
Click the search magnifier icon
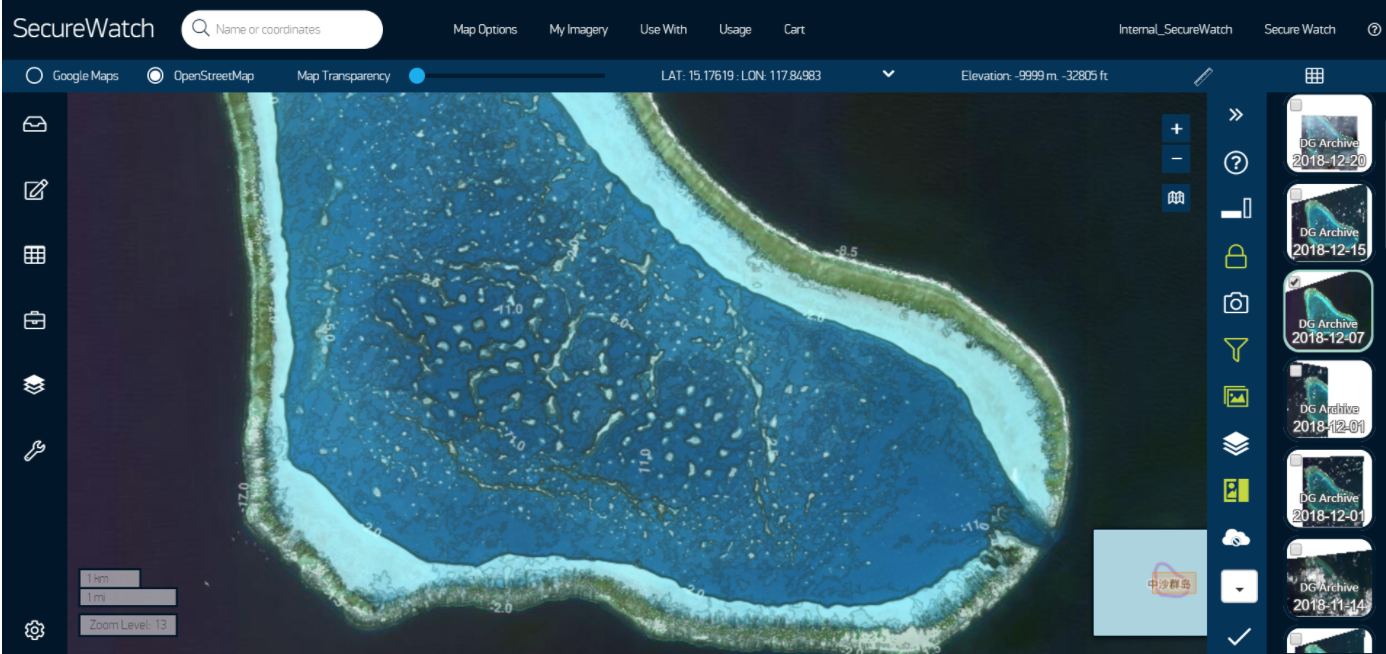pos(200,29)
